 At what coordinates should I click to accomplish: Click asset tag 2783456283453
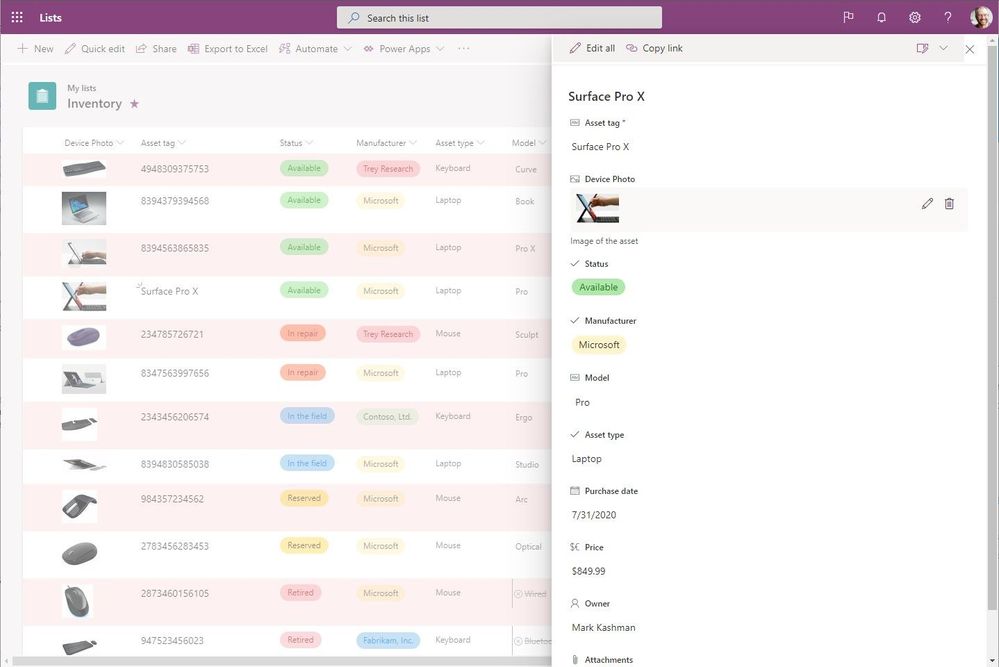pos(175,546)
